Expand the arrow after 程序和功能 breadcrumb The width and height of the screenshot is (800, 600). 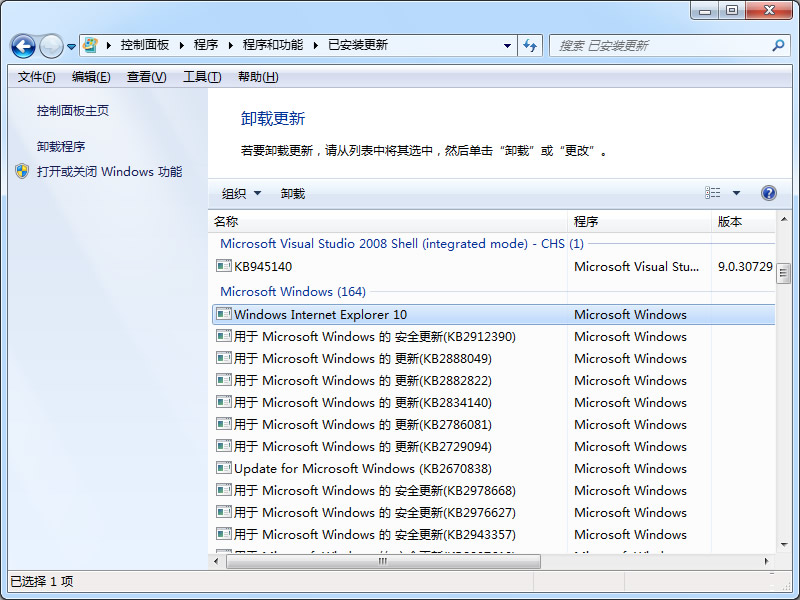point(316,45)
